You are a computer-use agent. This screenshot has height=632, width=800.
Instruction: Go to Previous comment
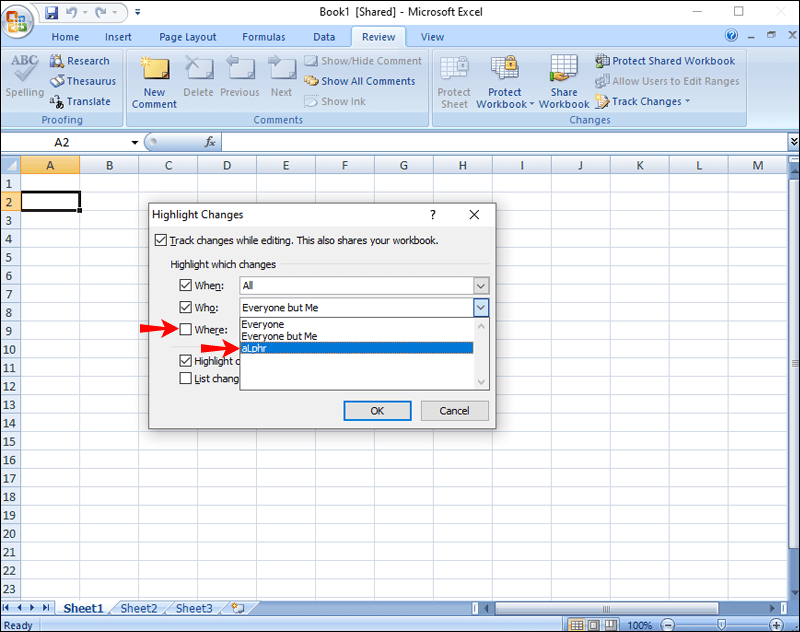(x=240, y=77)
